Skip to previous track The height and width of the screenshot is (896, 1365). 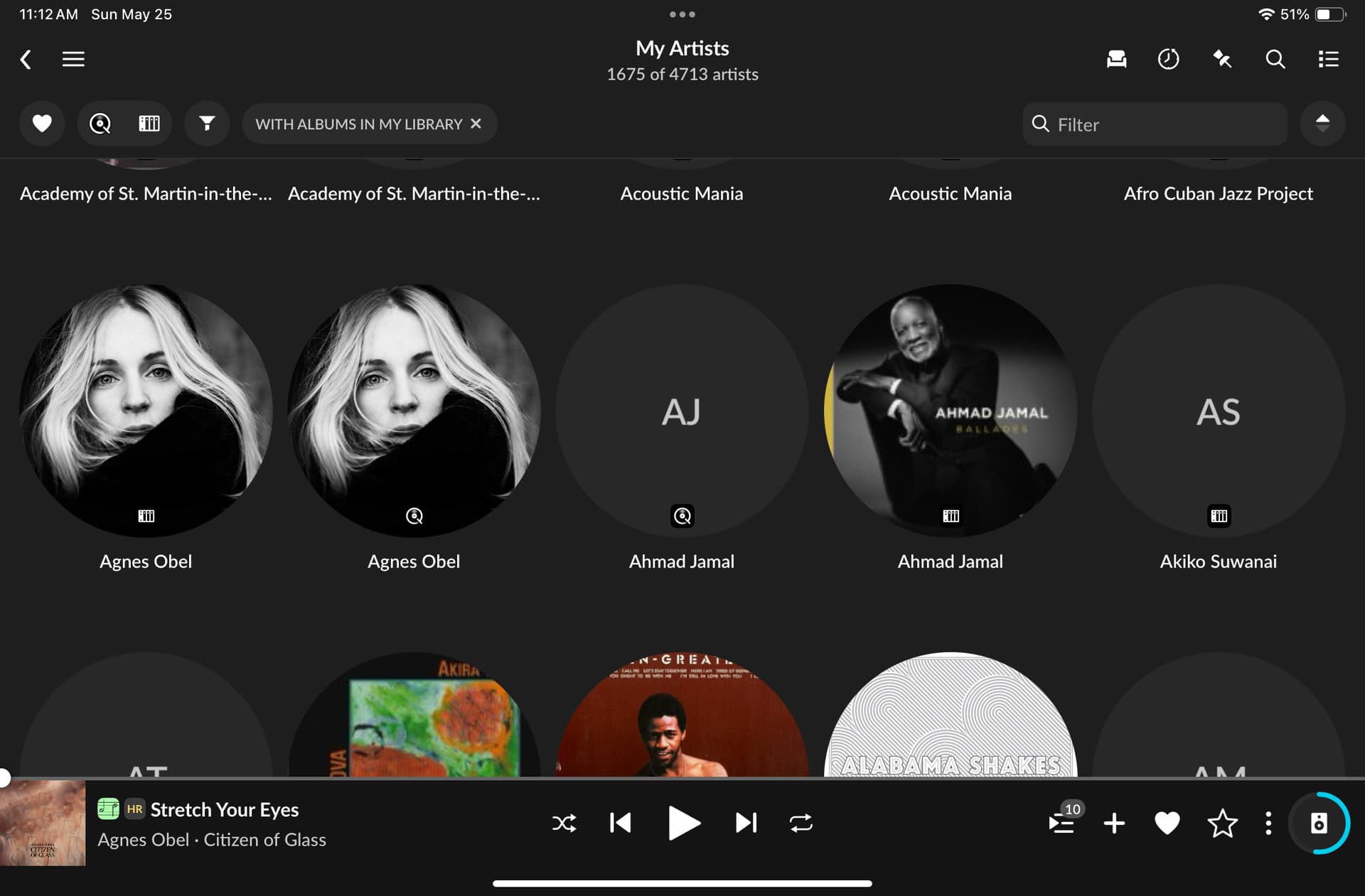620,823
